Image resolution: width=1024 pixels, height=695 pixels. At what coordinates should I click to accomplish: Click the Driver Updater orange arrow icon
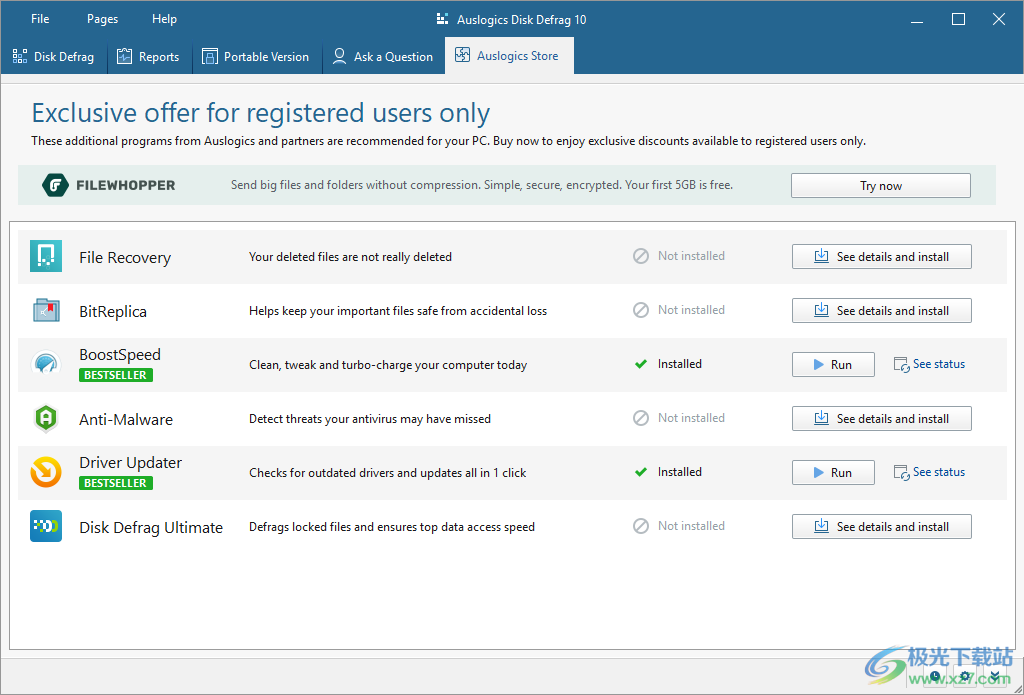tap(46, 472)
